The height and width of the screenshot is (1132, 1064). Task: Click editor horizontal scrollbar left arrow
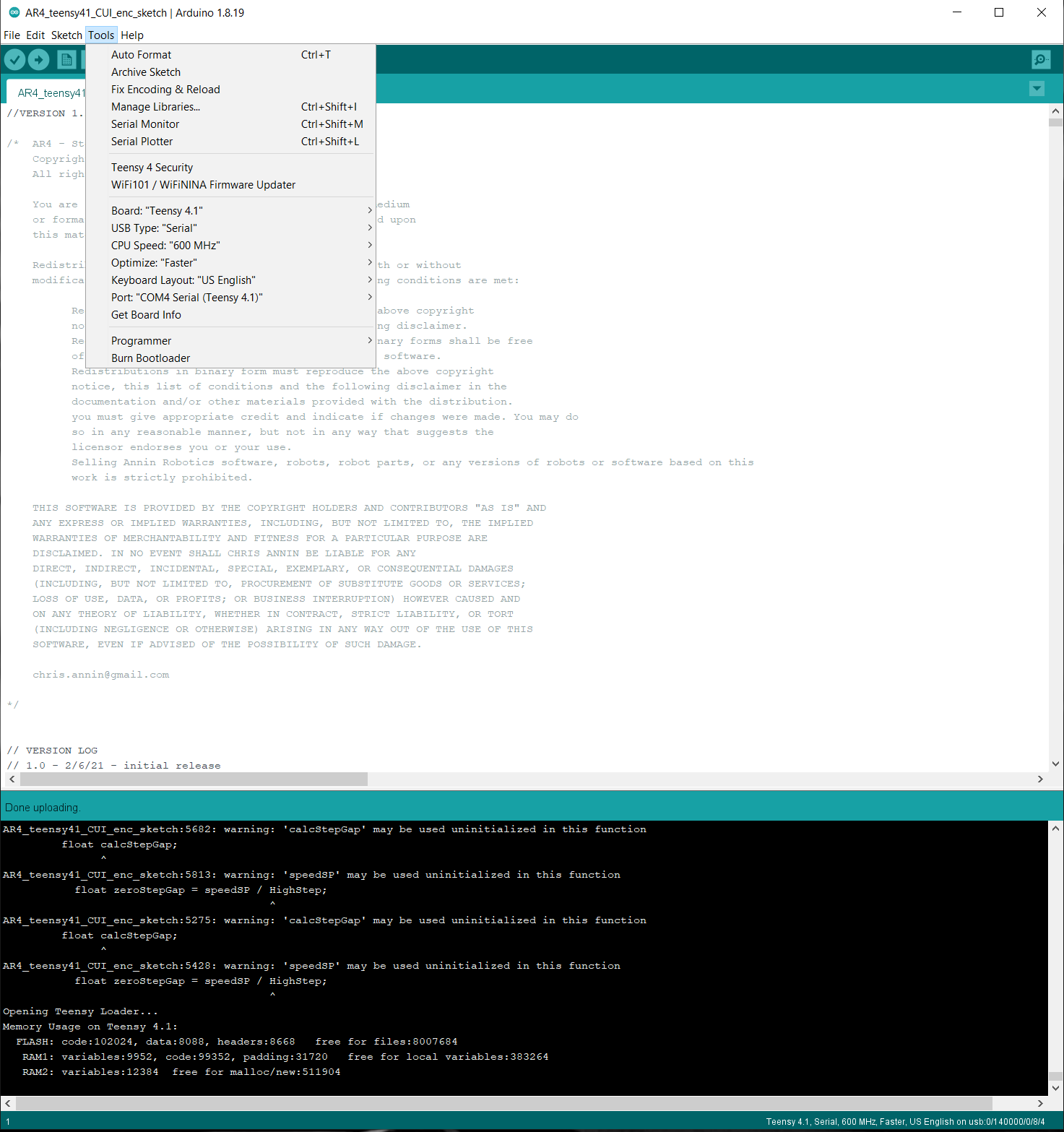point(12,779)
